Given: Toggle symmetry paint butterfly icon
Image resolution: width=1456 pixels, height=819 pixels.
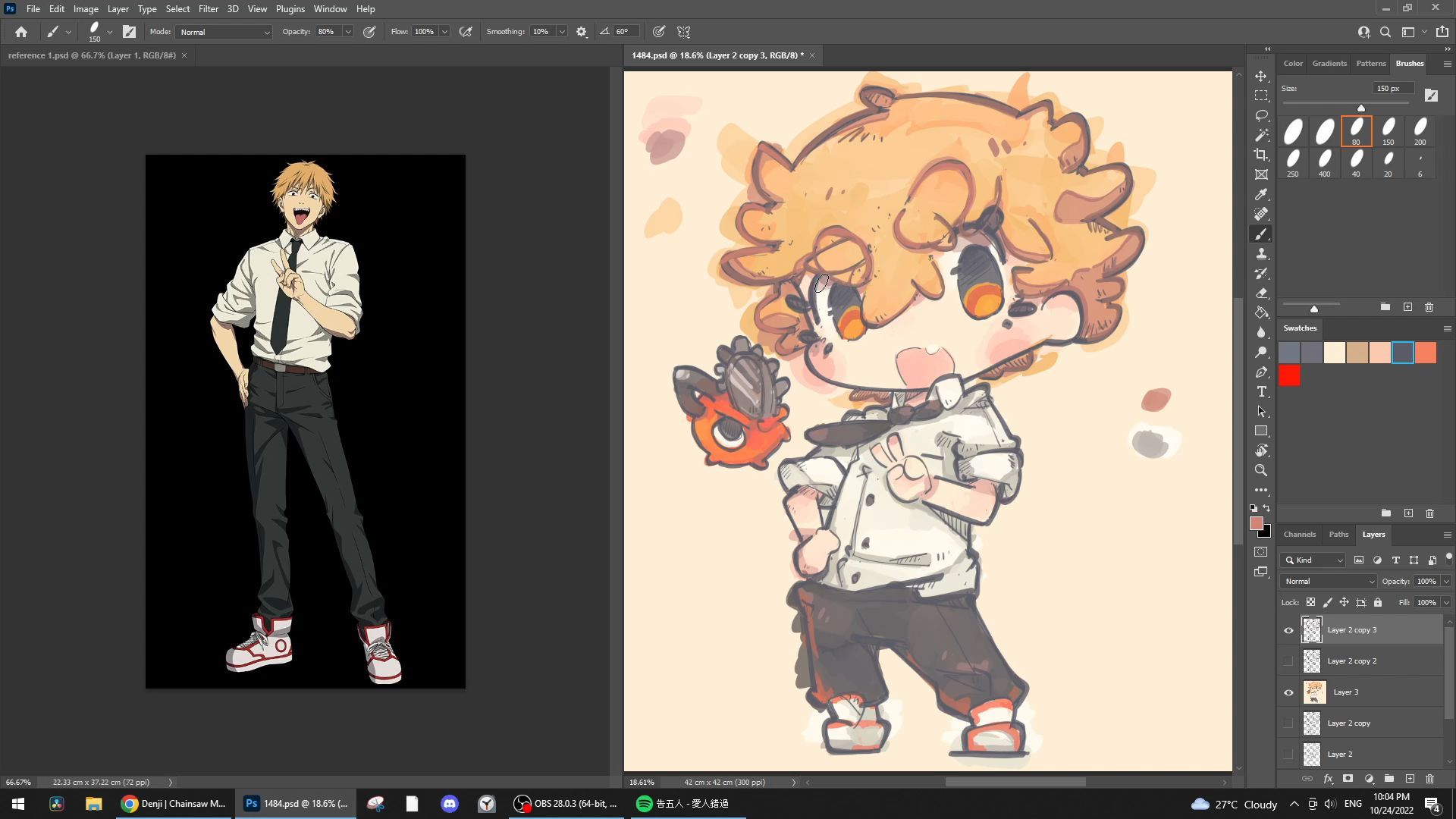Looking at the screenshot, I should (x=684, y=32).
